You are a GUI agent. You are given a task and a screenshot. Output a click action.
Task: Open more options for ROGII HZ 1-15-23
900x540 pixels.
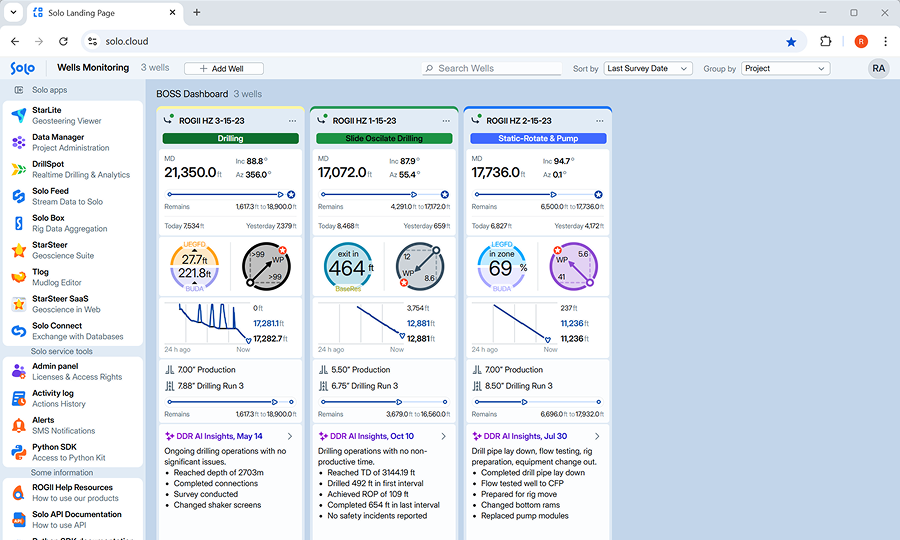tap(446, 121)
